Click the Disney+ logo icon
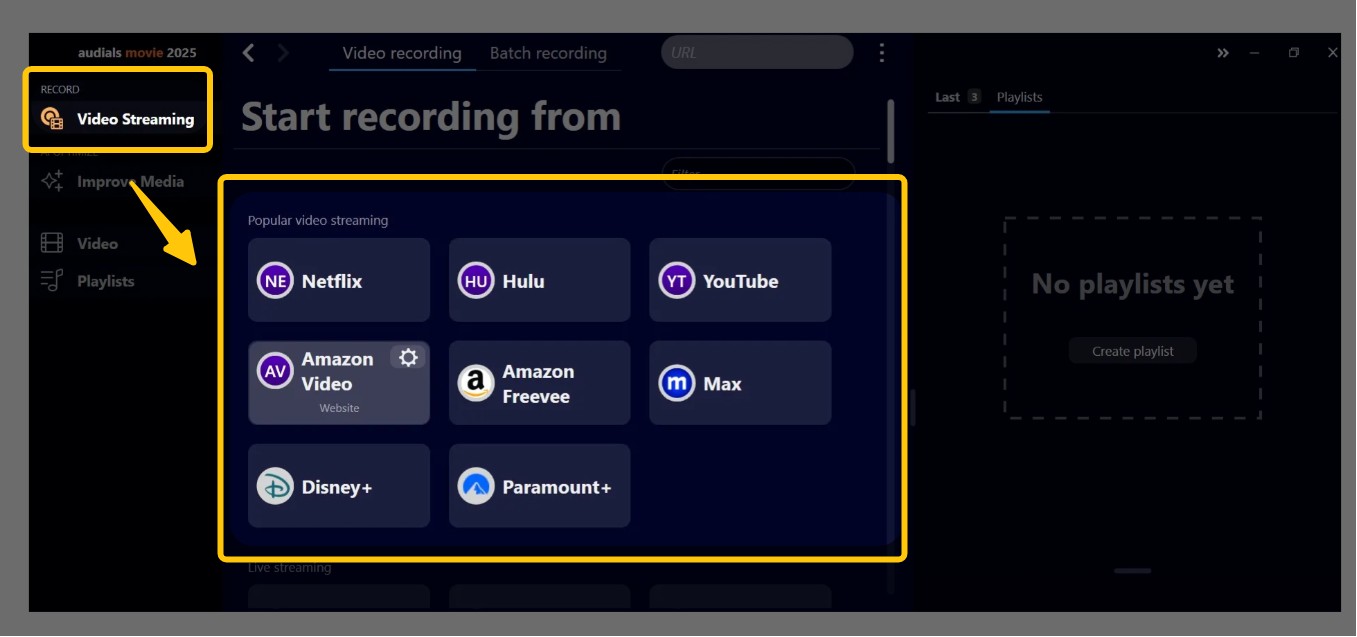The width and height of the screenshot is (1357, 637). pos(275,486)
